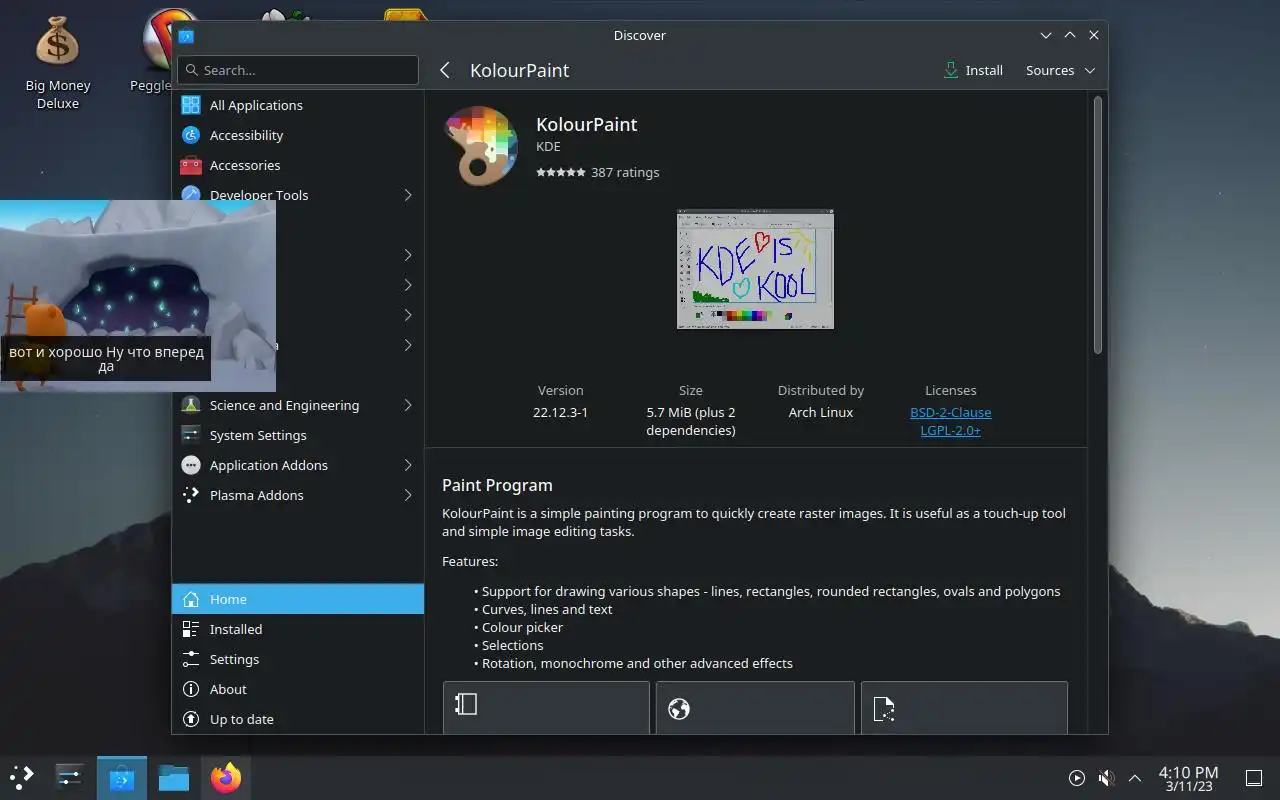This screenshot has width=1280, height=800.
Task: Click the Discover icon in the title bar
Action: coord(186,36)
